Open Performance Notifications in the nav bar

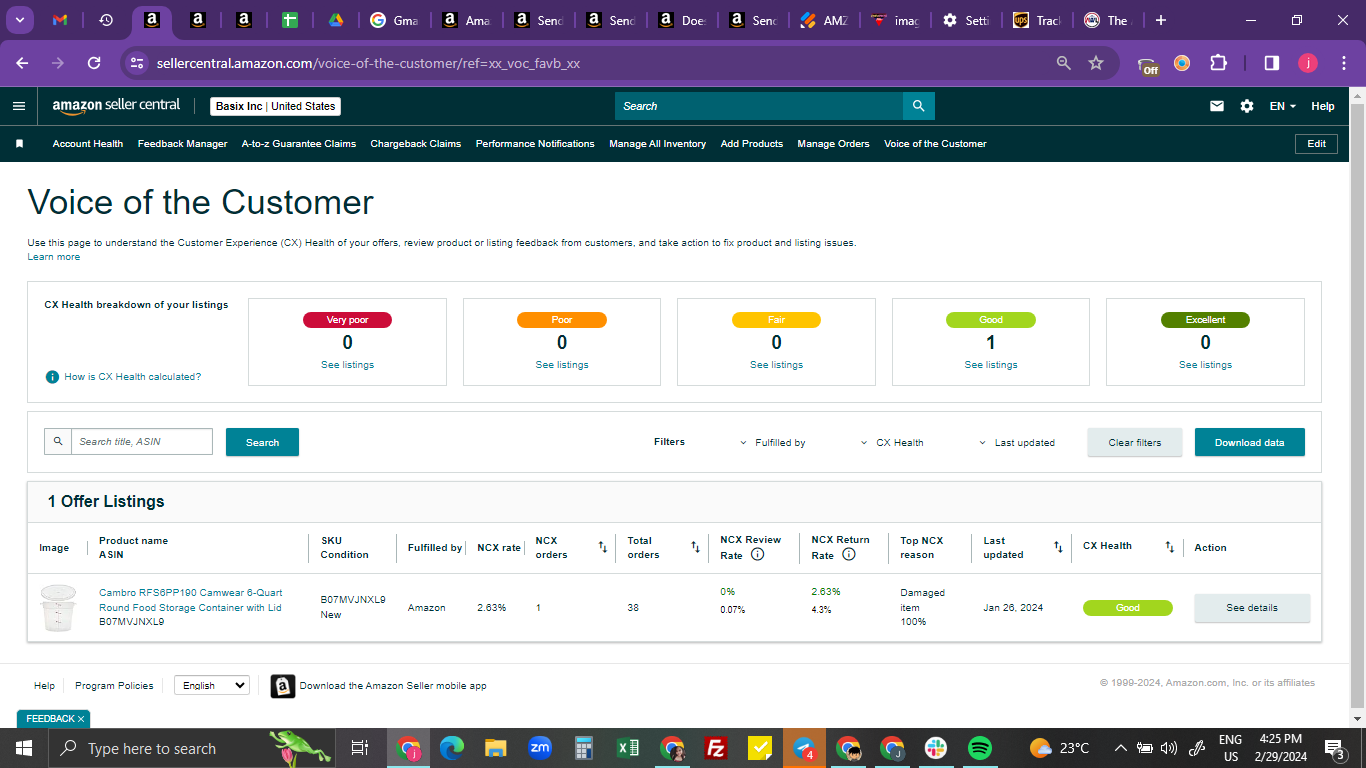(535, 144)
